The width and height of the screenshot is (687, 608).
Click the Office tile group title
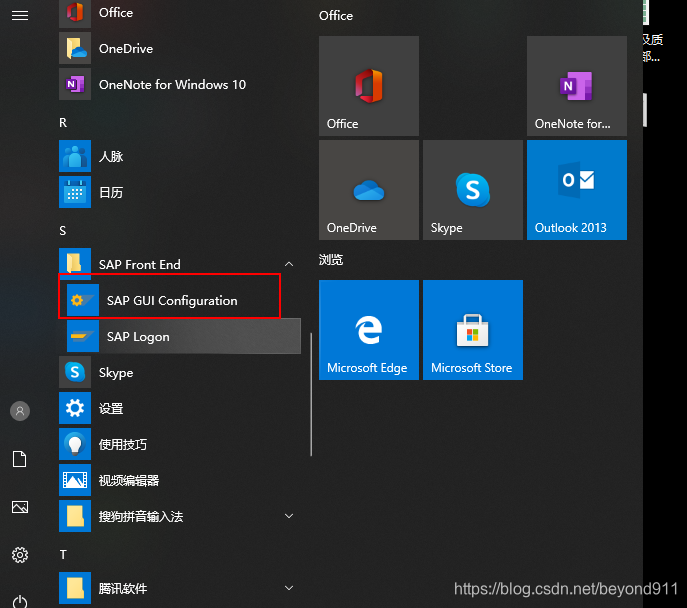click(336, 16)
